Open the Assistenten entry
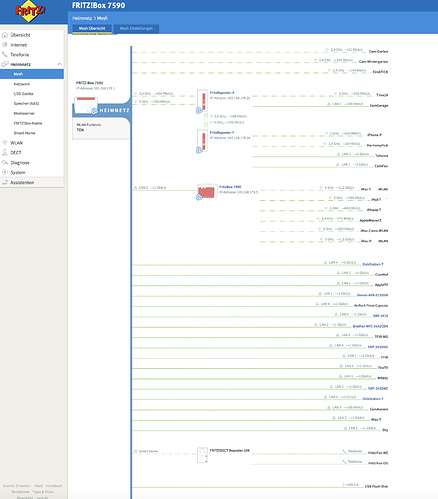The width and height of the screenshot is (438, 499). 22,182
